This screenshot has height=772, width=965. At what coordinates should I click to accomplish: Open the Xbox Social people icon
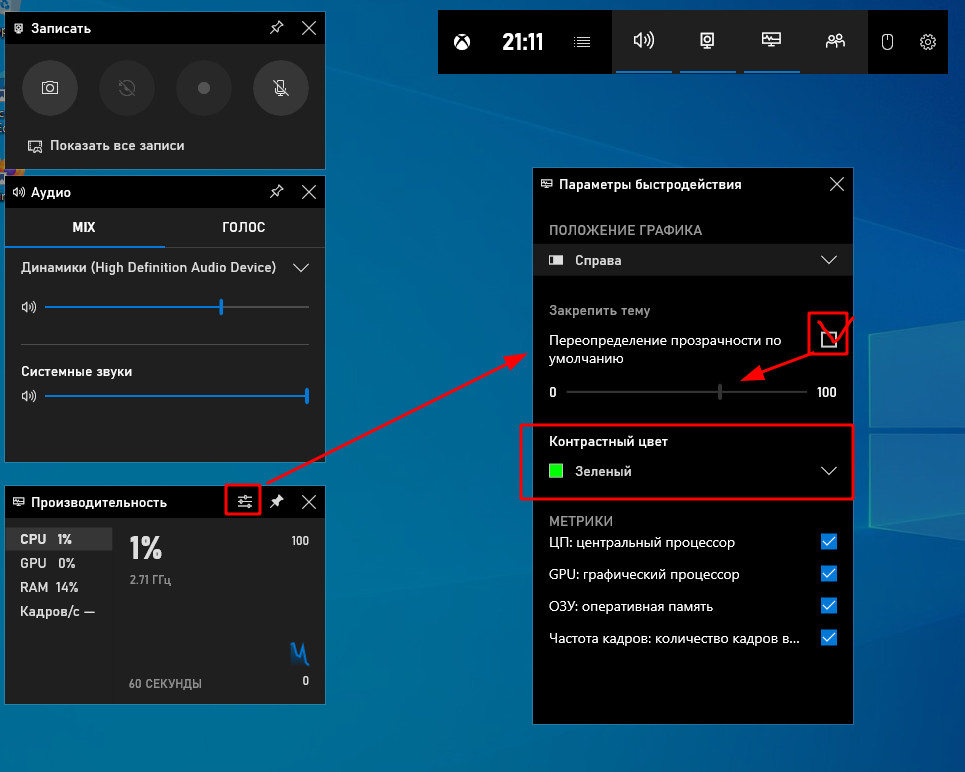(x=835, y=41)
